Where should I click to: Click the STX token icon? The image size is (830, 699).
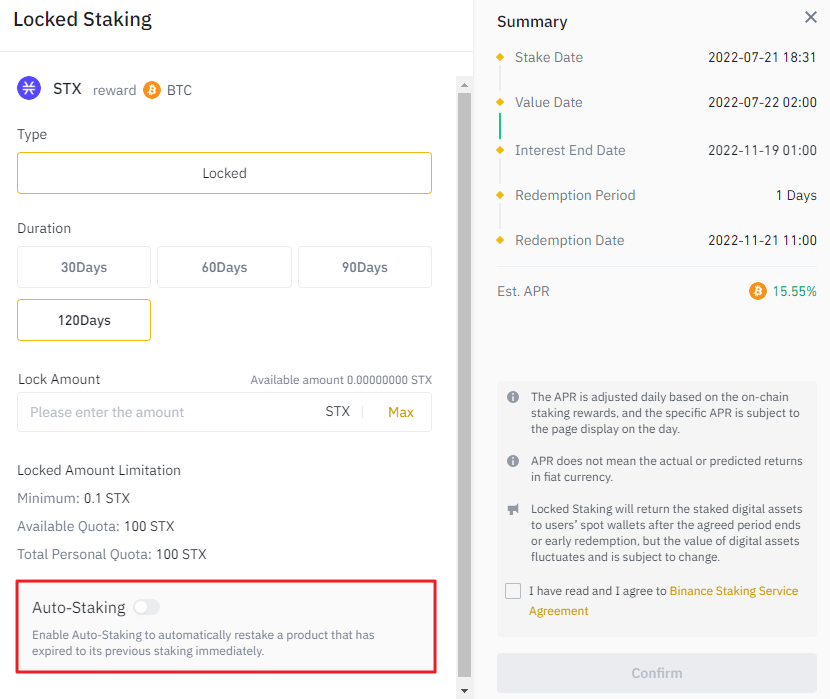pos(29,89)
